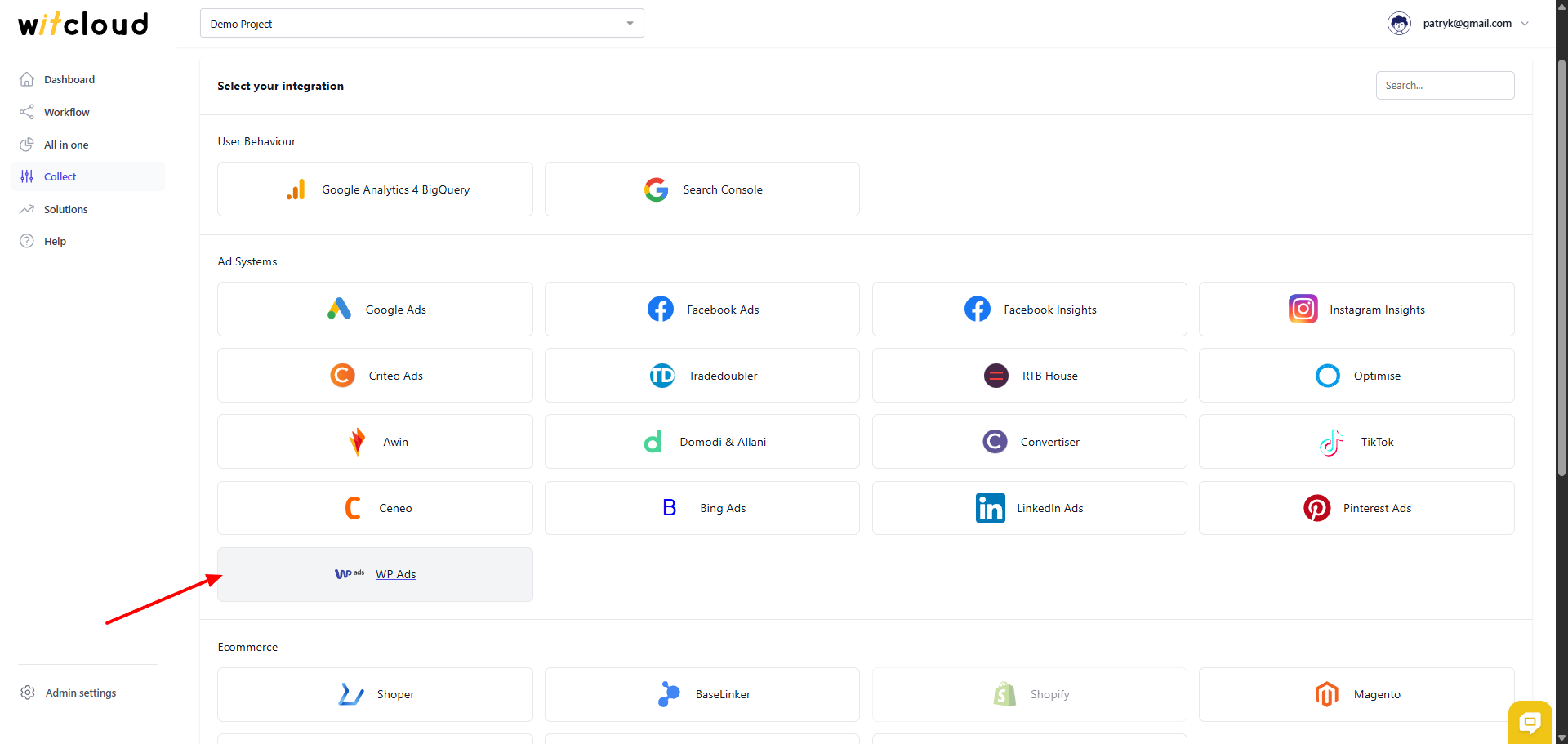Open Admin settings
Image resolution: width=1568 pixels, height=744 pixels.
point(81,693)
